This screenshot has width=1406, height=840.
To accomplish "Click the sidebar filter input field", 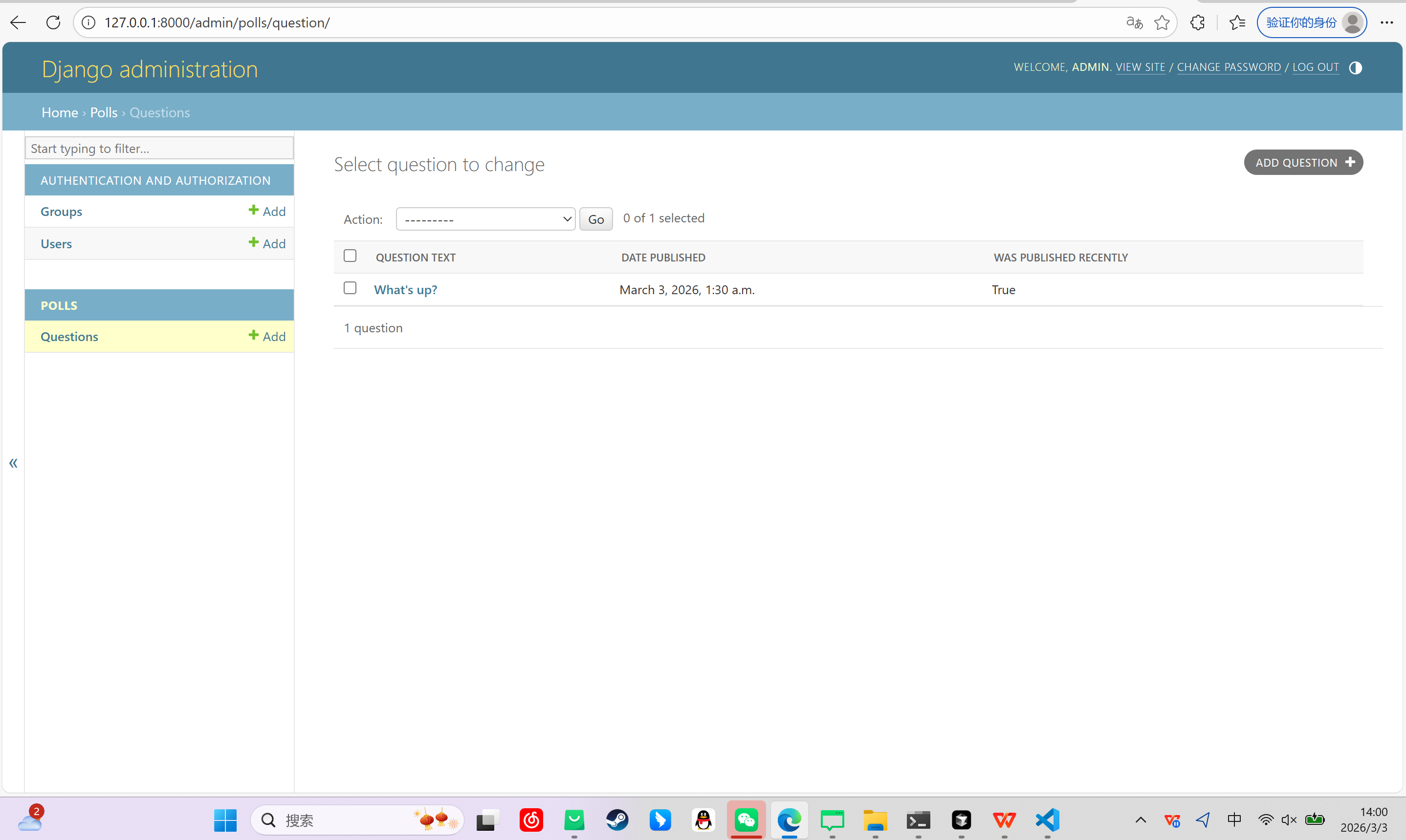I will point(159,148).
